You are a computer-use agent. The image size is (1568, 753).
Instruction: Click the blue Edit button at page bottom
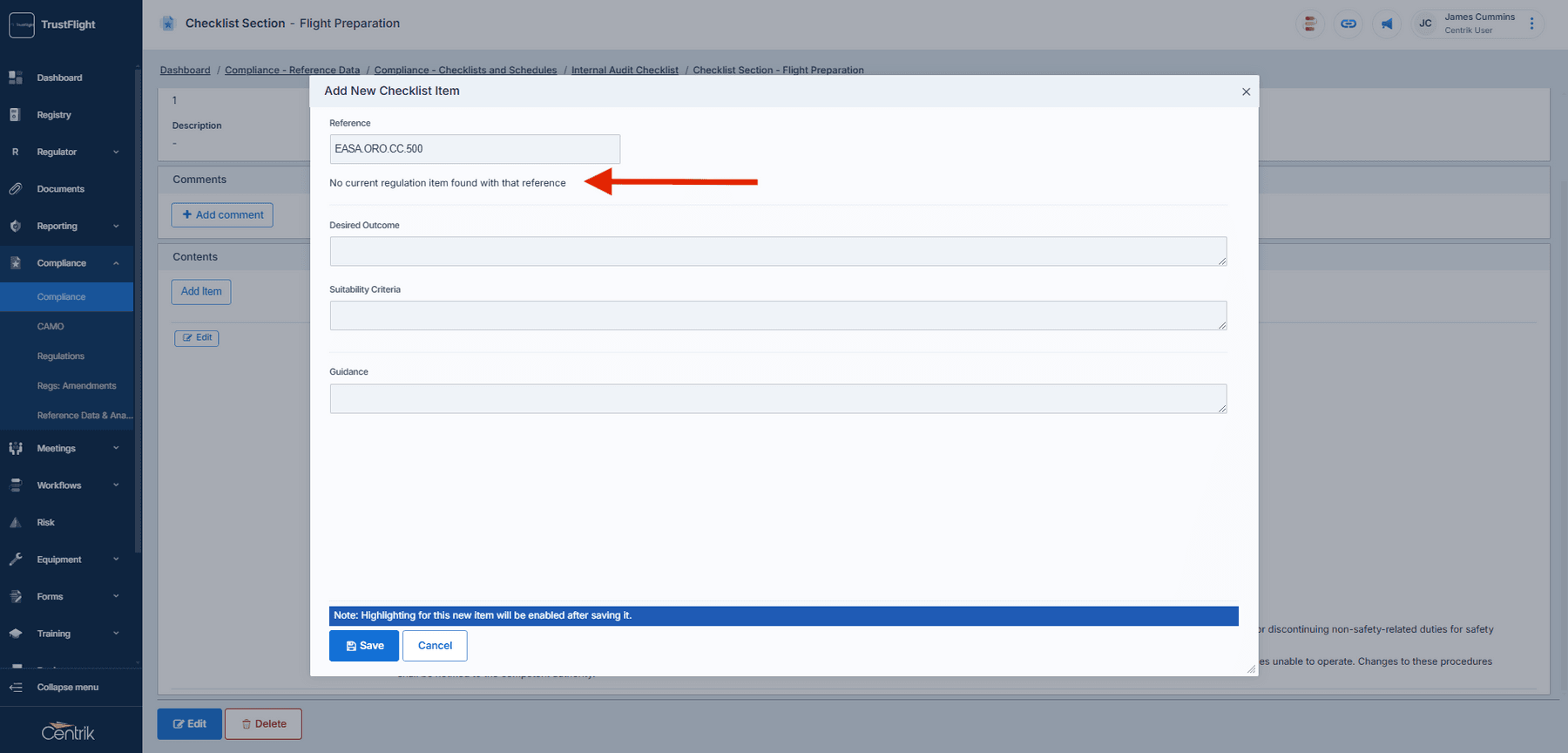coord(190,724)
